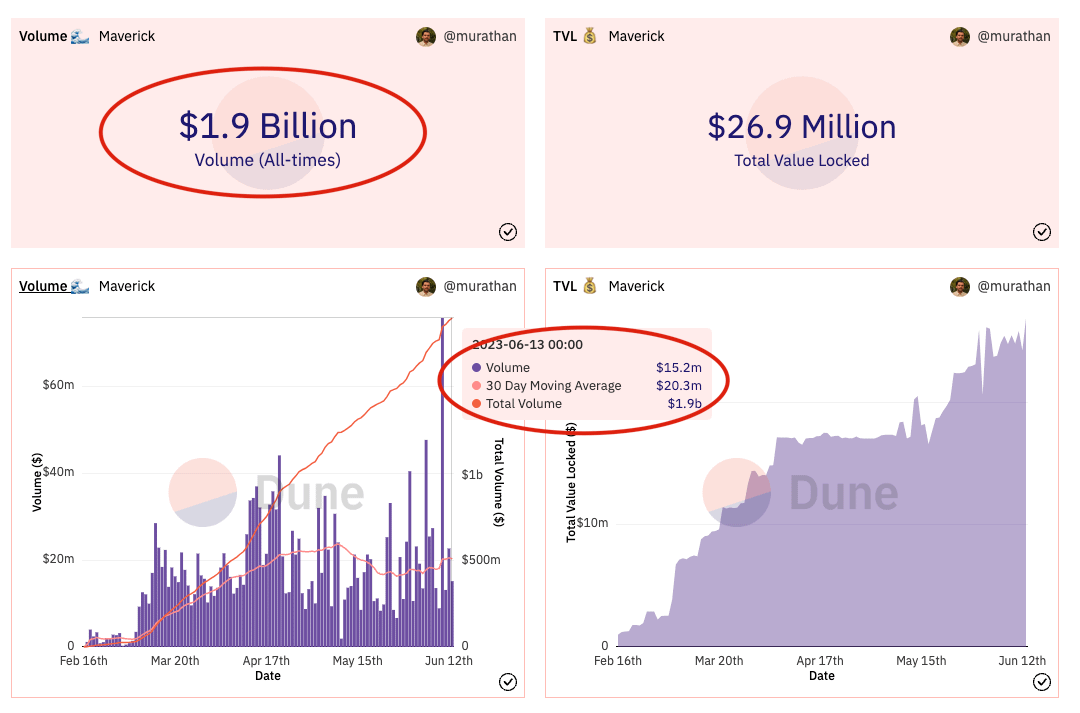
Task: Click the Maverick label on the TVL area chart card
Action: coord(636,286)
